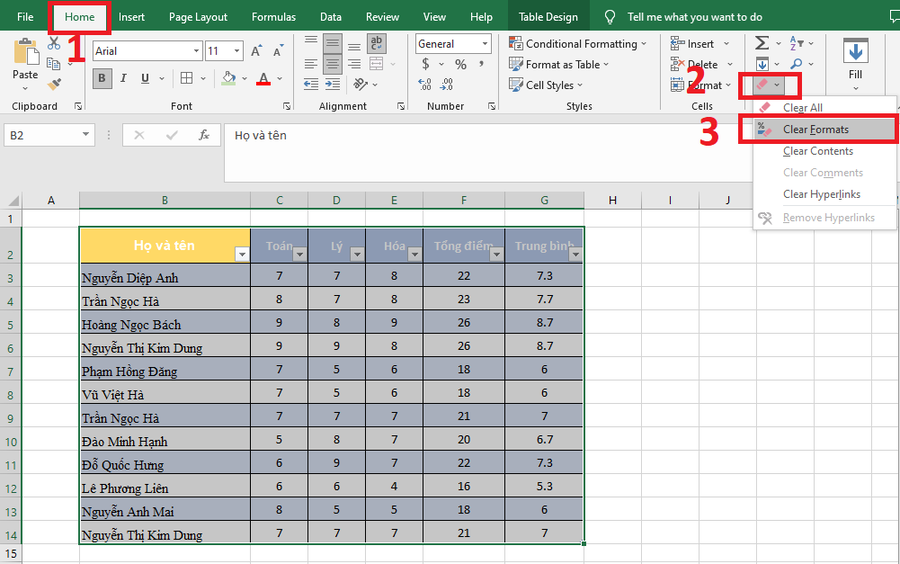Toggle Bottom Align
The width and height of the screenshot is (900, 564).
click(x=355, y=46)
